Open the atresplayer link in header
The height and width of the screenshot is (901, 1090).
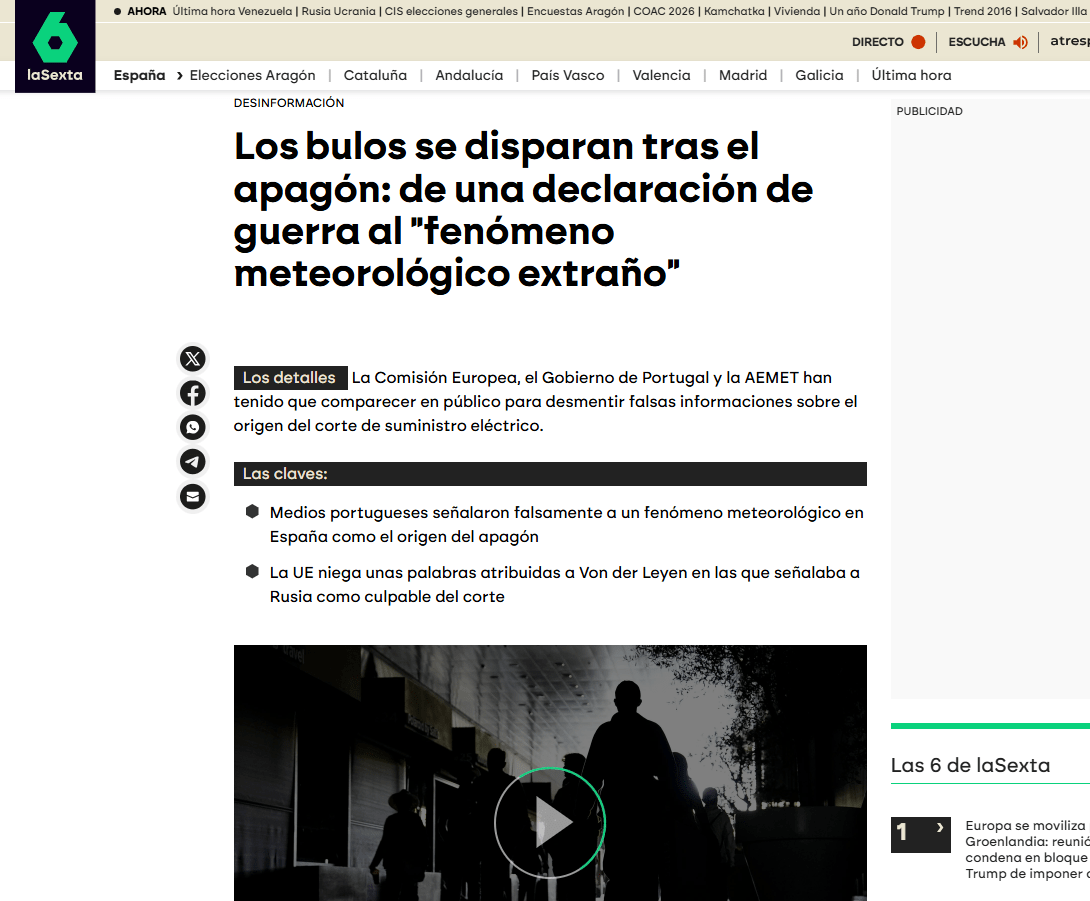1070,41
